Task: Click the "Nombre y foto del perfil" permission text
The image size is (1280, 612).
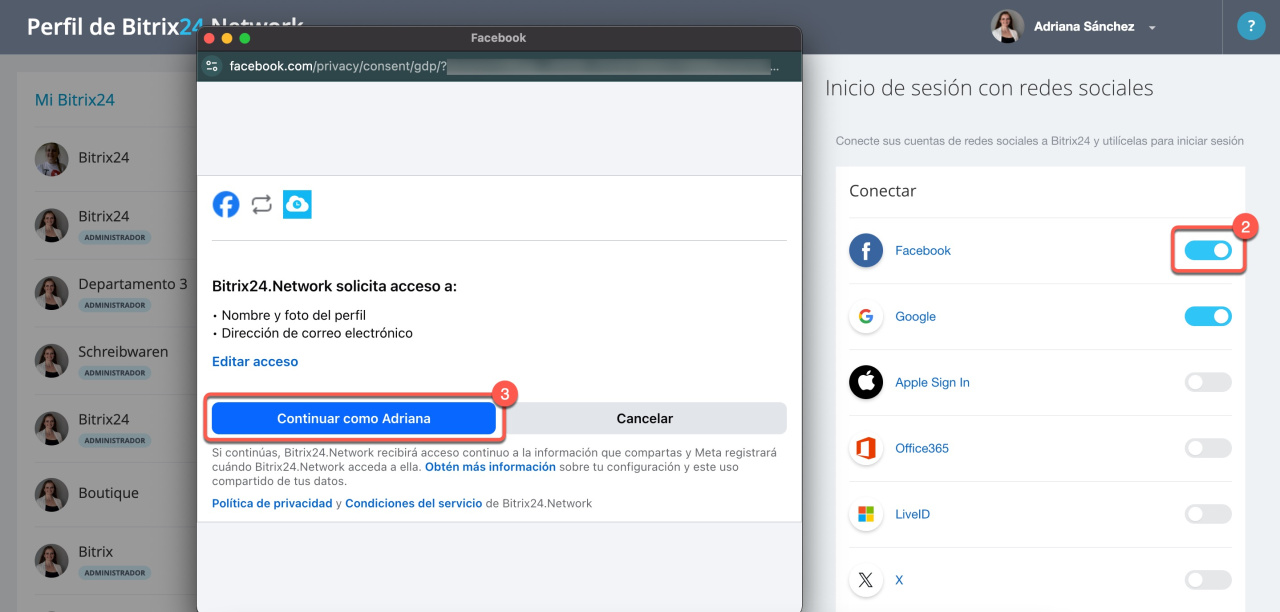Action: (x=293, y=315)
